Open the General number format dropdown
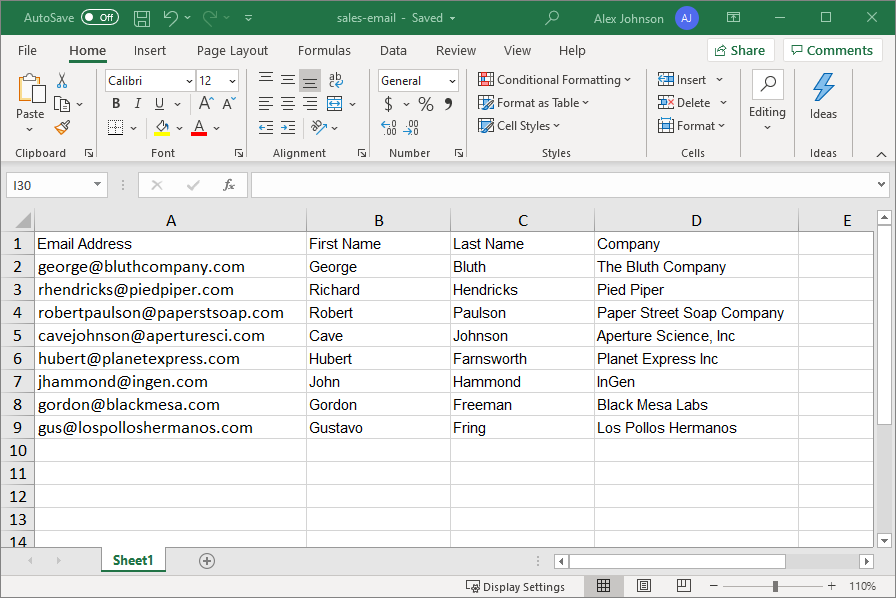Screen dimensions: 896x598 point(452,81)
